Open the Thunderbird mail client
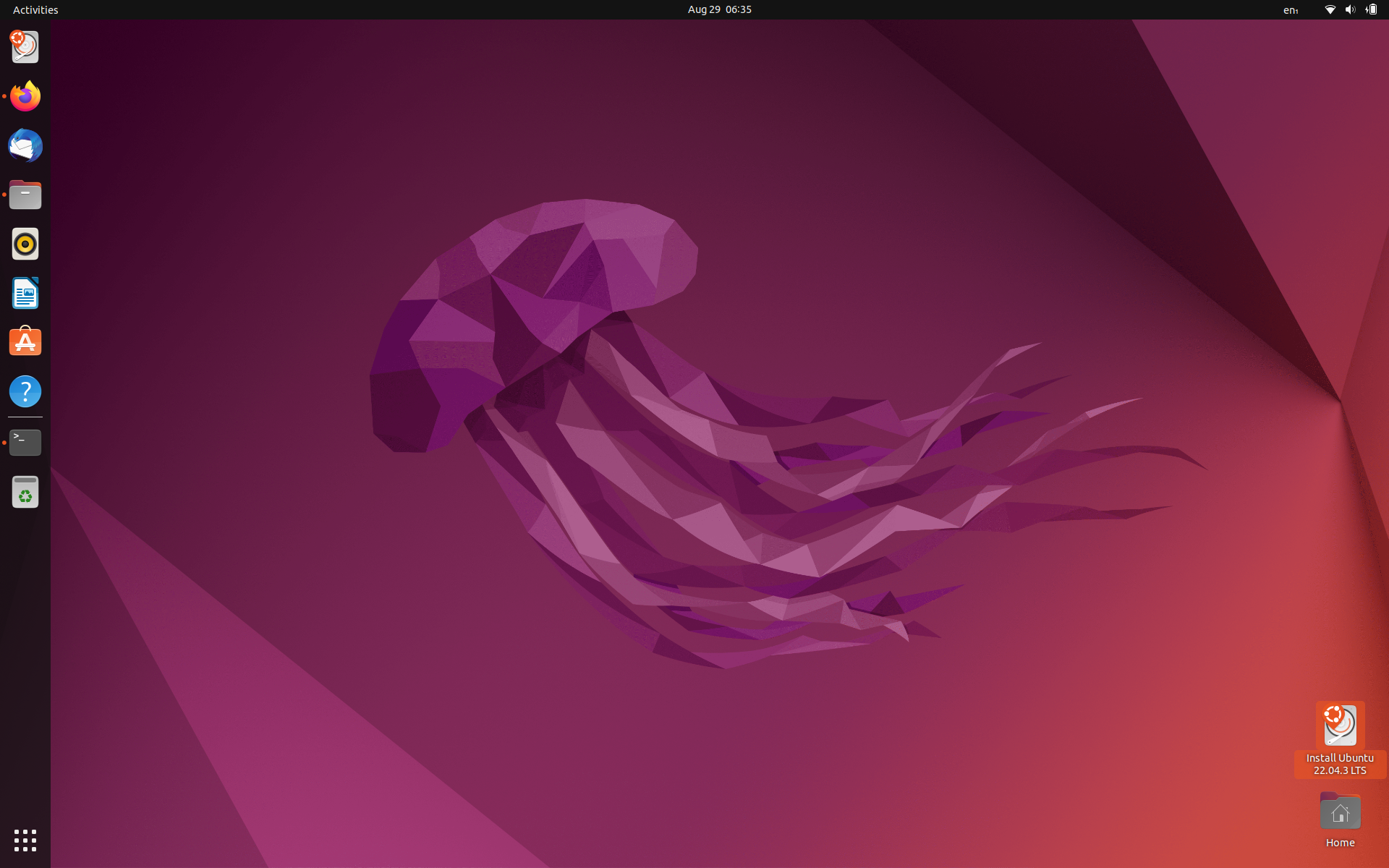Screen dimensions: 1389x868 coord(25,145)
